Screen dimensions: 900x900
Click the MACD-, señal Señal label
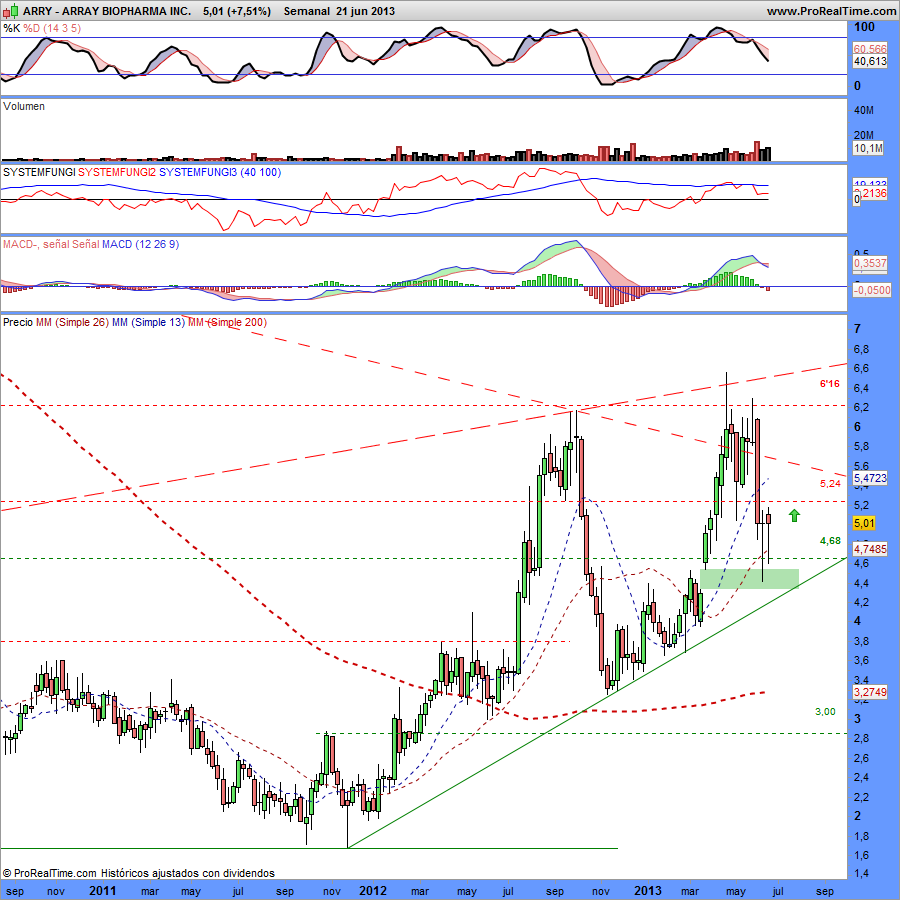(51, 244)
